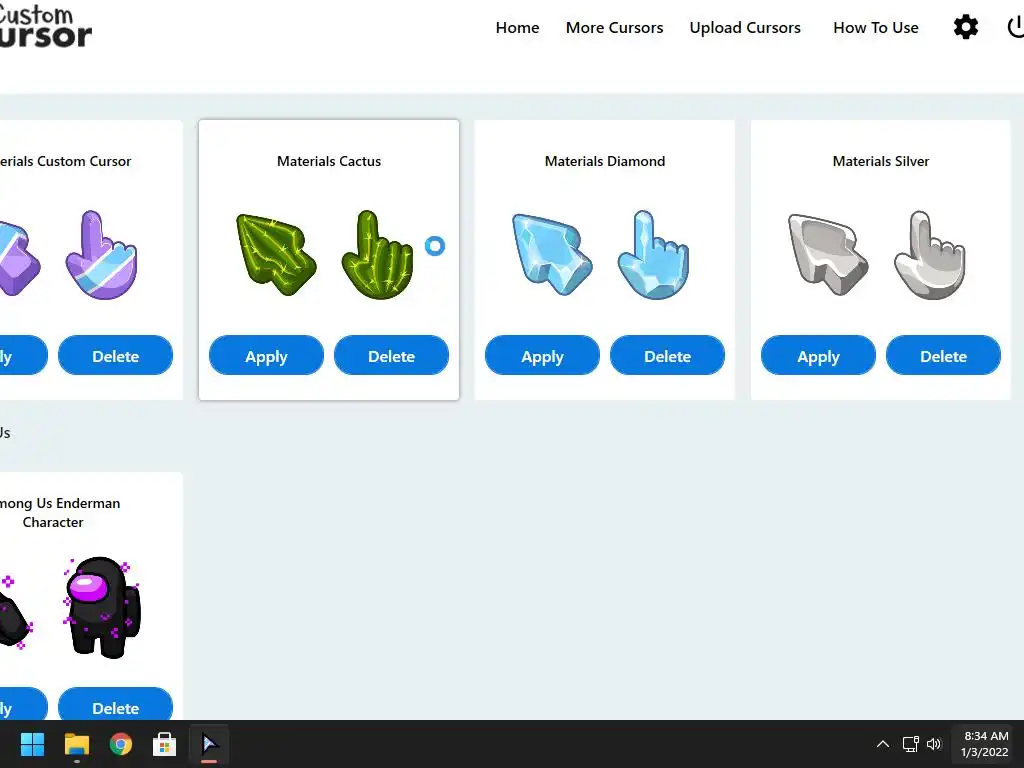Open File Explorer from the taskbar
Viewport: 1024px width, 768px height.
(x=76, y=744)
